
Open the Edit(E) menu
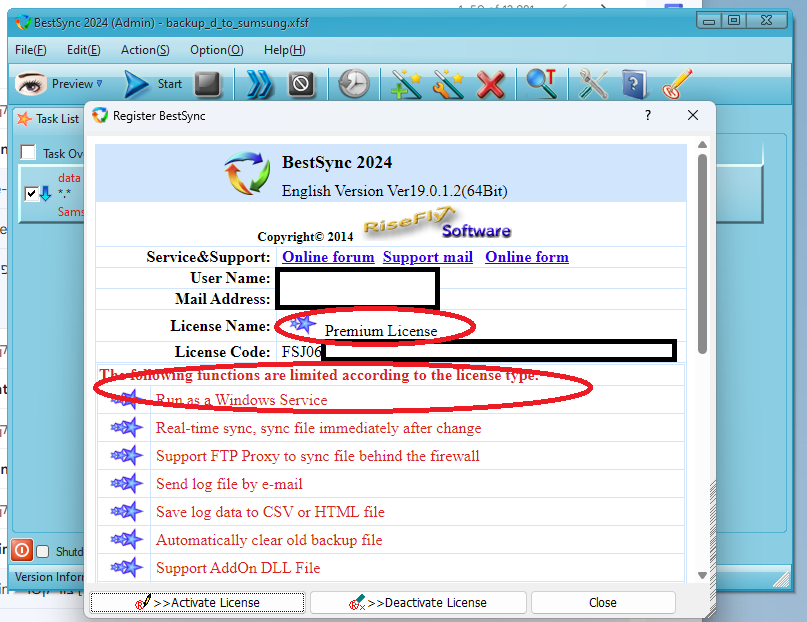[83, 50]
